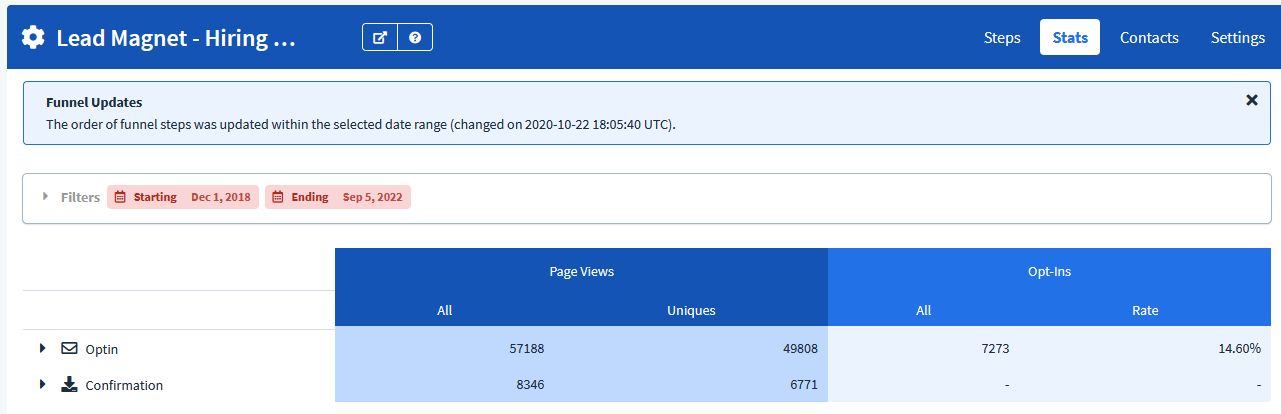Open the Contacts tab
1281x414 pixels.
[1149, 37]
